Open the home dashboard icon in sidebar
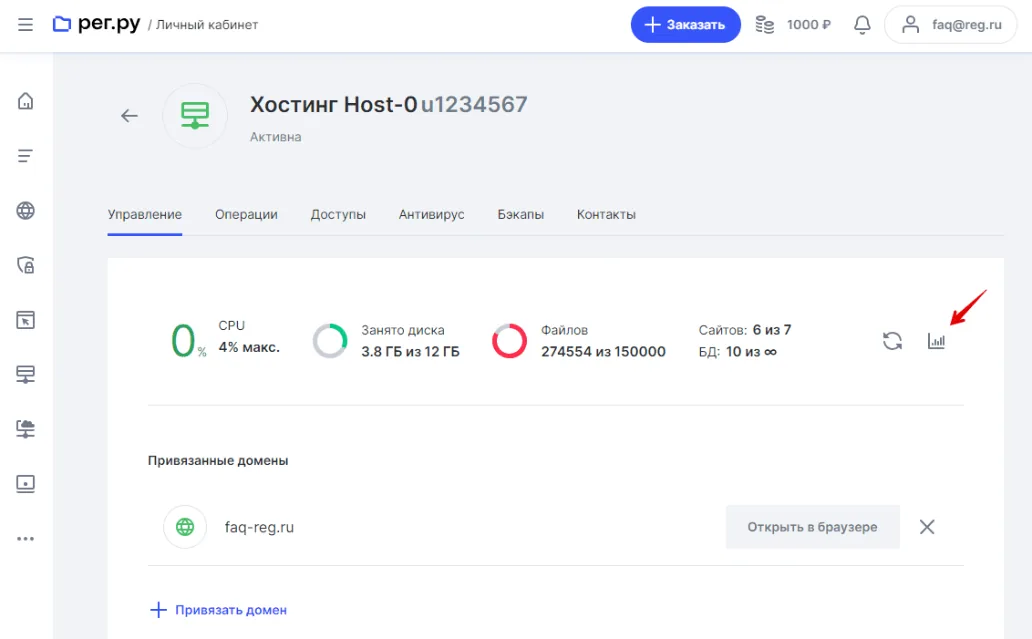This screenshot has height=639, width=1032. pos(25,100)
